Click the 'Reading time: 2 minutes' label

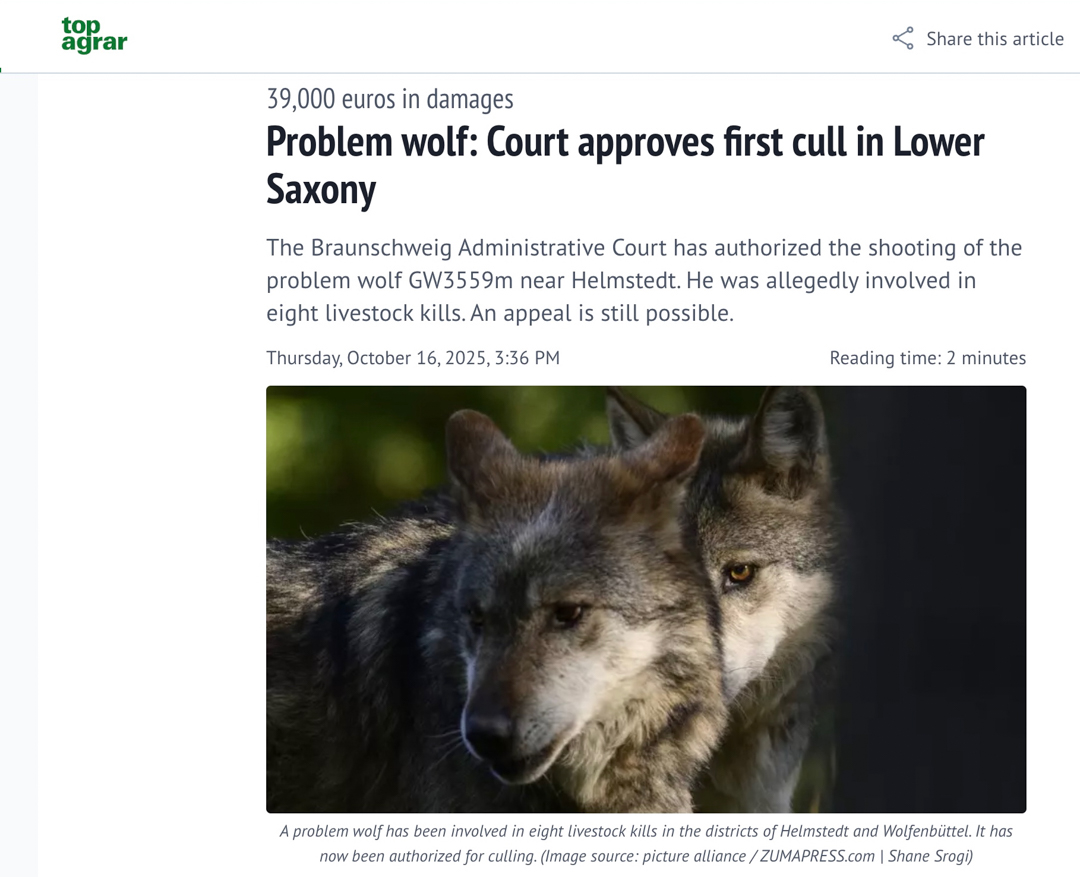[927, 358]
